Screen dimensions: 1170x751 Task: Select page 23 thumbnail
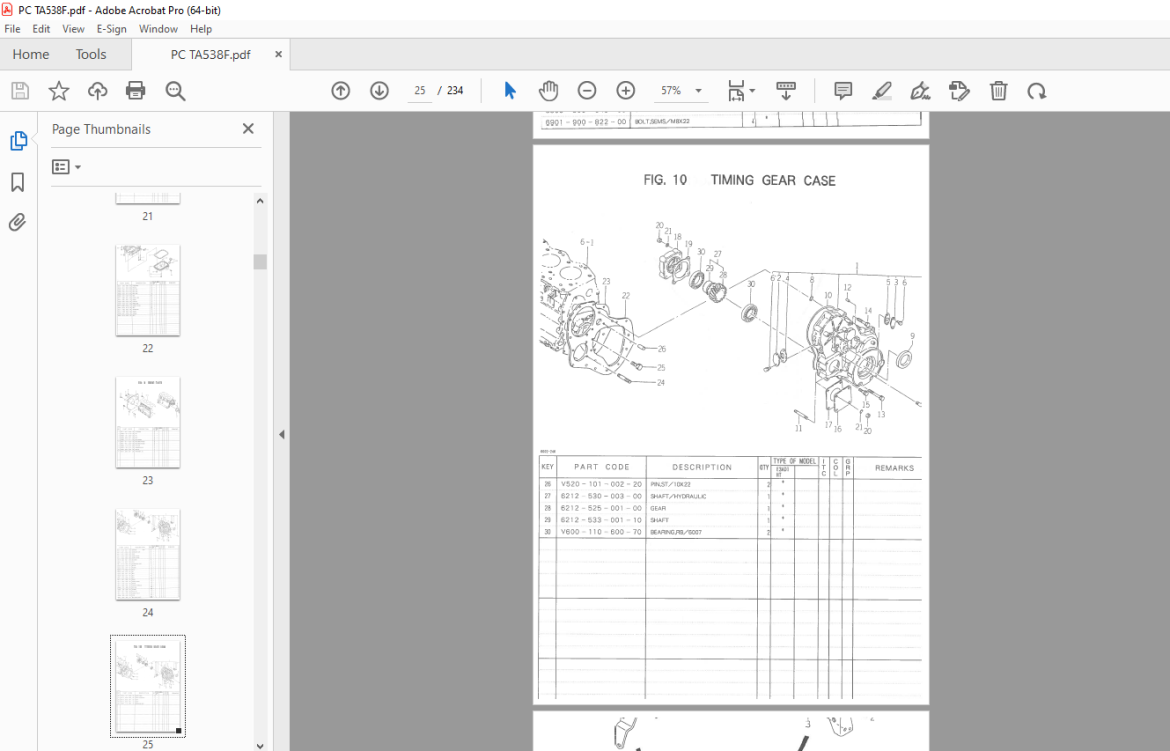pos(148,423)
